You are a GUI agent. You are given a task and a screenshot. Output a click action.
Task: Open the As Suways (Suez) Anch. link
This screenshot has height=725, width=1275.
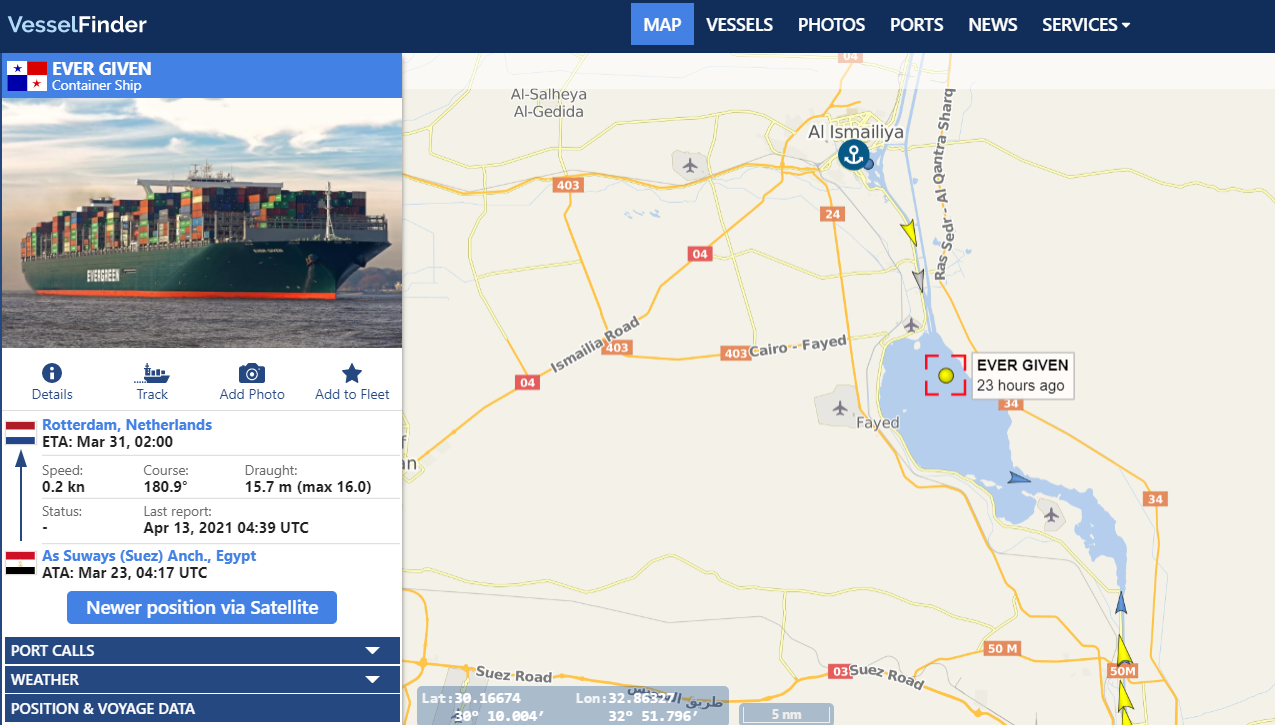[x=149, y=556]
